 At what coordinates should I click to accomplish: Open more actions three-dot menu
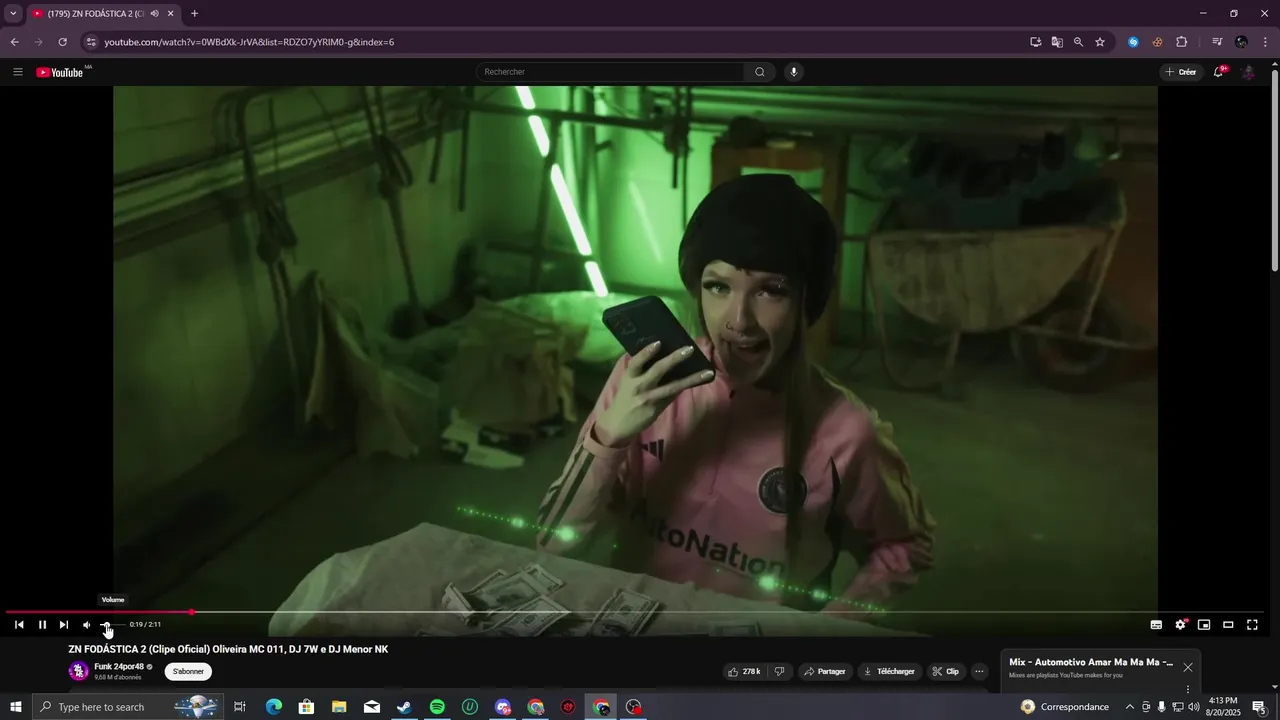[x=980, y=672]
